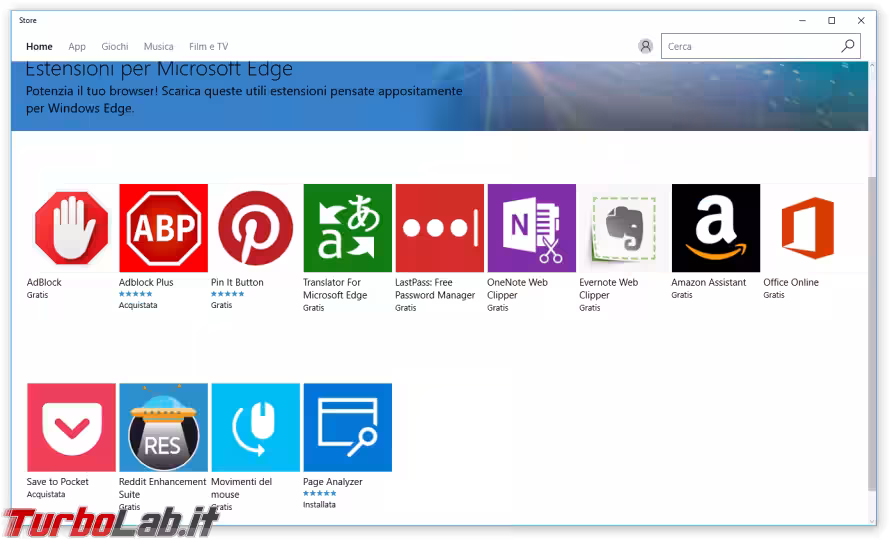
Task: Open the Page Analyzer extension icon
Action: 347,427
